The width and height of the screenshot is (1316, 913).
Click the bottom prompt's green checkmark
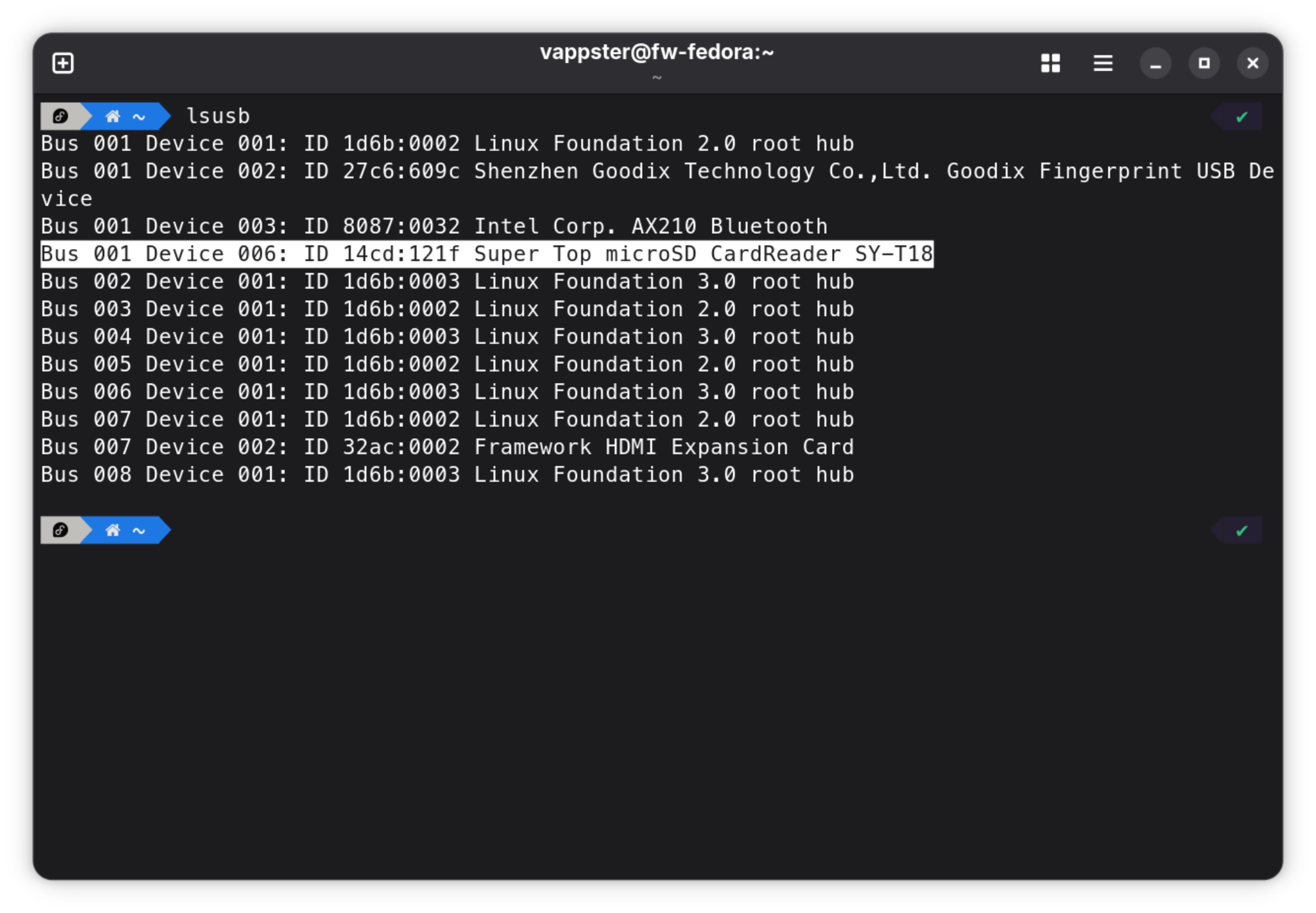pos(1241,531)
